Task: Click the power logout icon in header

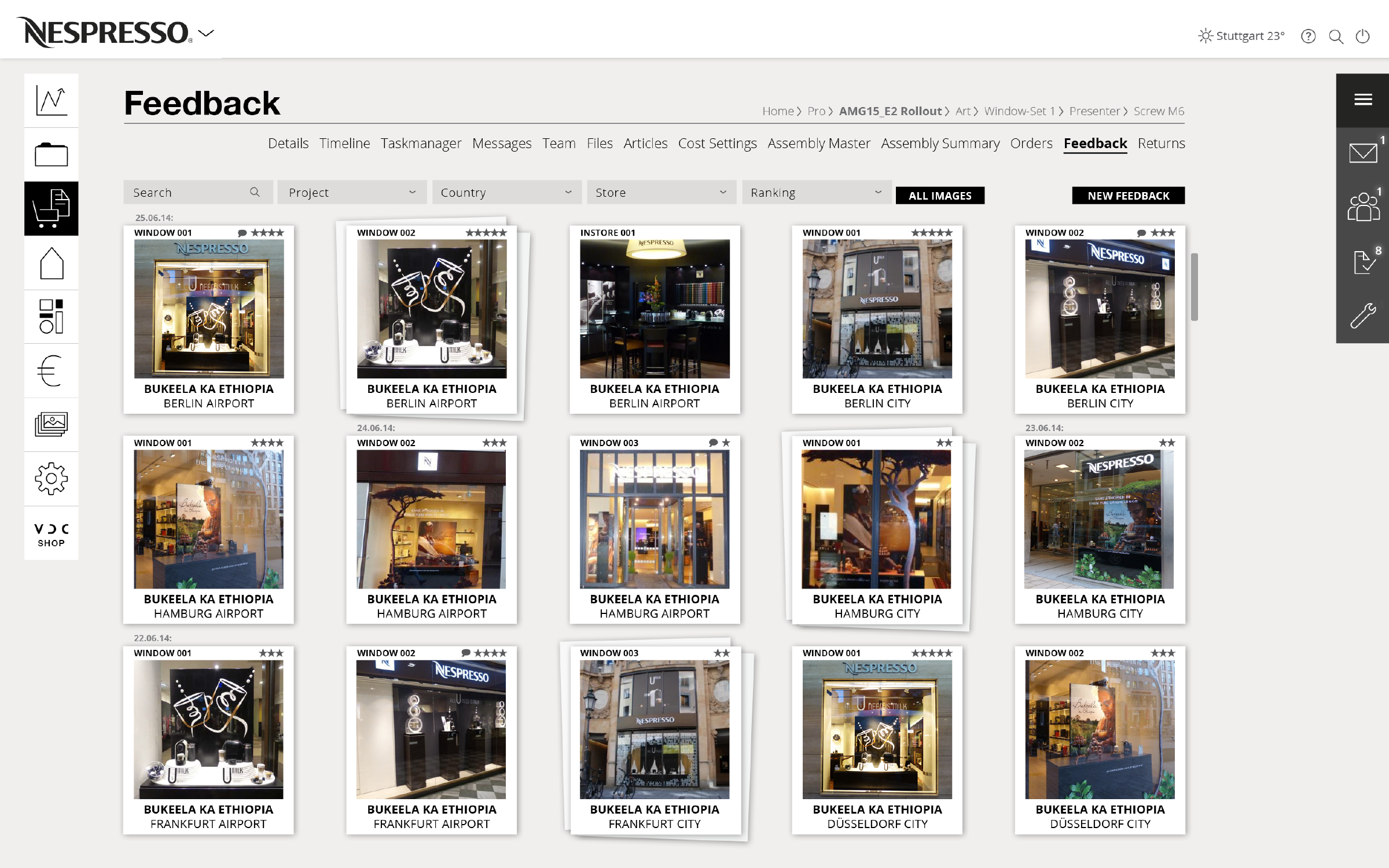Action: coord(1362,36)
